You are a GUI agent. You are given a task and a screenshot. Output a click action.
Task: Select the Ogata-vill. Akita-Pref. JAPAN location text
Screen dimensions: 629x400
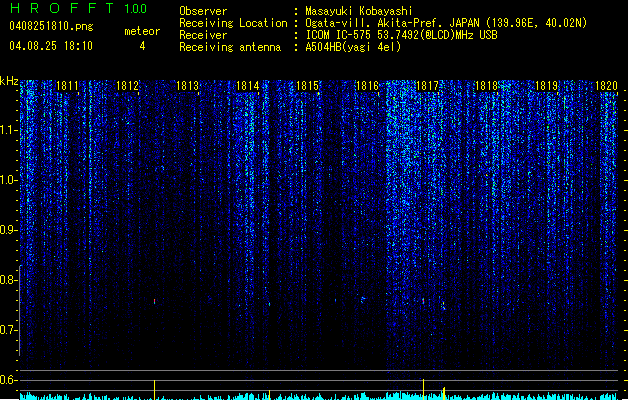coord(446,23)
